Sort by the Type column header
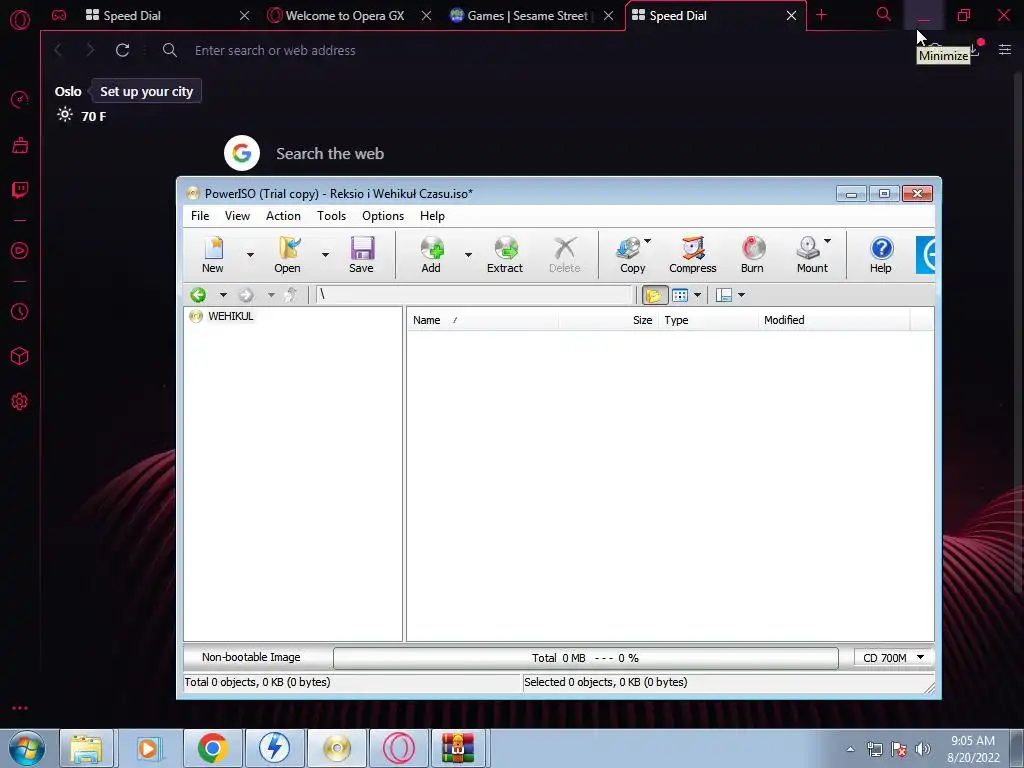 click(x=708, y=320)
